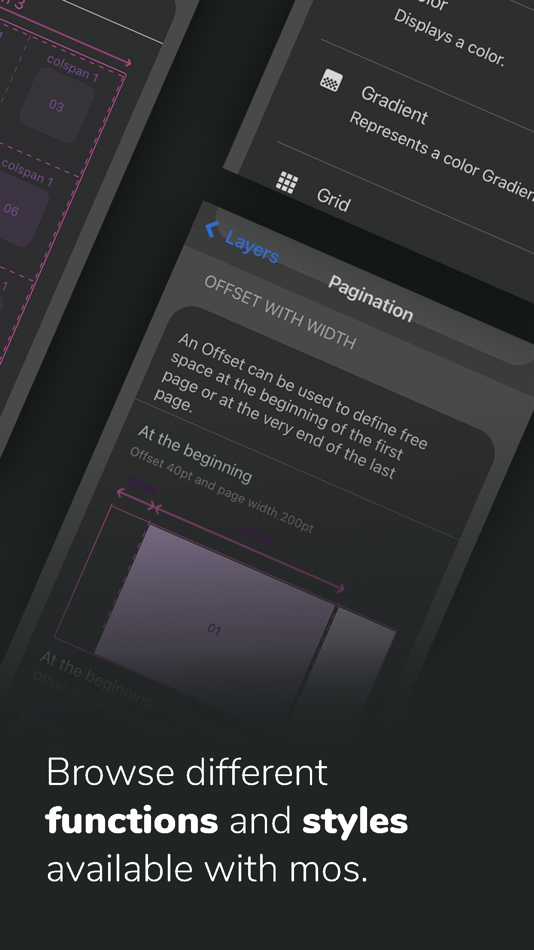Tap 'Offset 40pt and page width 200pt' subtitle
Screen dimensions: 534x950
pyautogui.click(x=221, y=491)
